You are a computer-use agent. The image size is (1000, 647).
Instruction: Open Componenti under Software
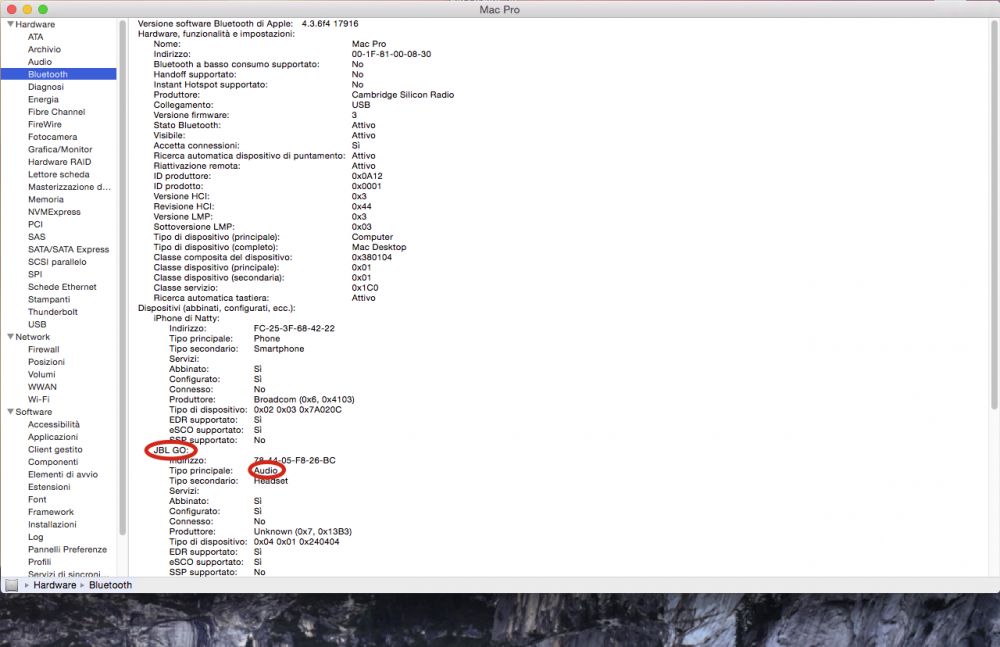point(53,462)
